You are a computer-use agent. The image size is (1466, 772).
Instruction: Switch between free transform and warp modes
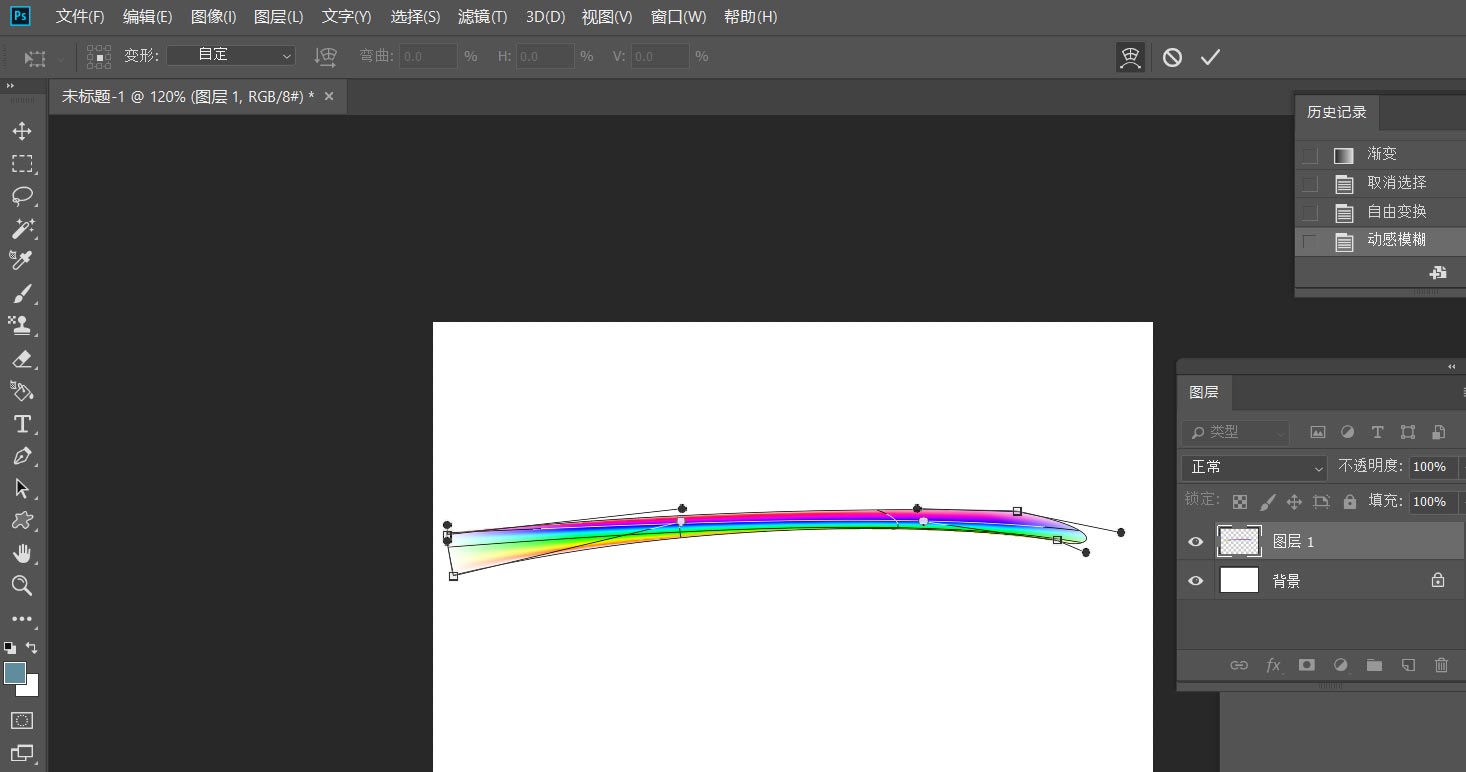click(x=1131, y=57)
